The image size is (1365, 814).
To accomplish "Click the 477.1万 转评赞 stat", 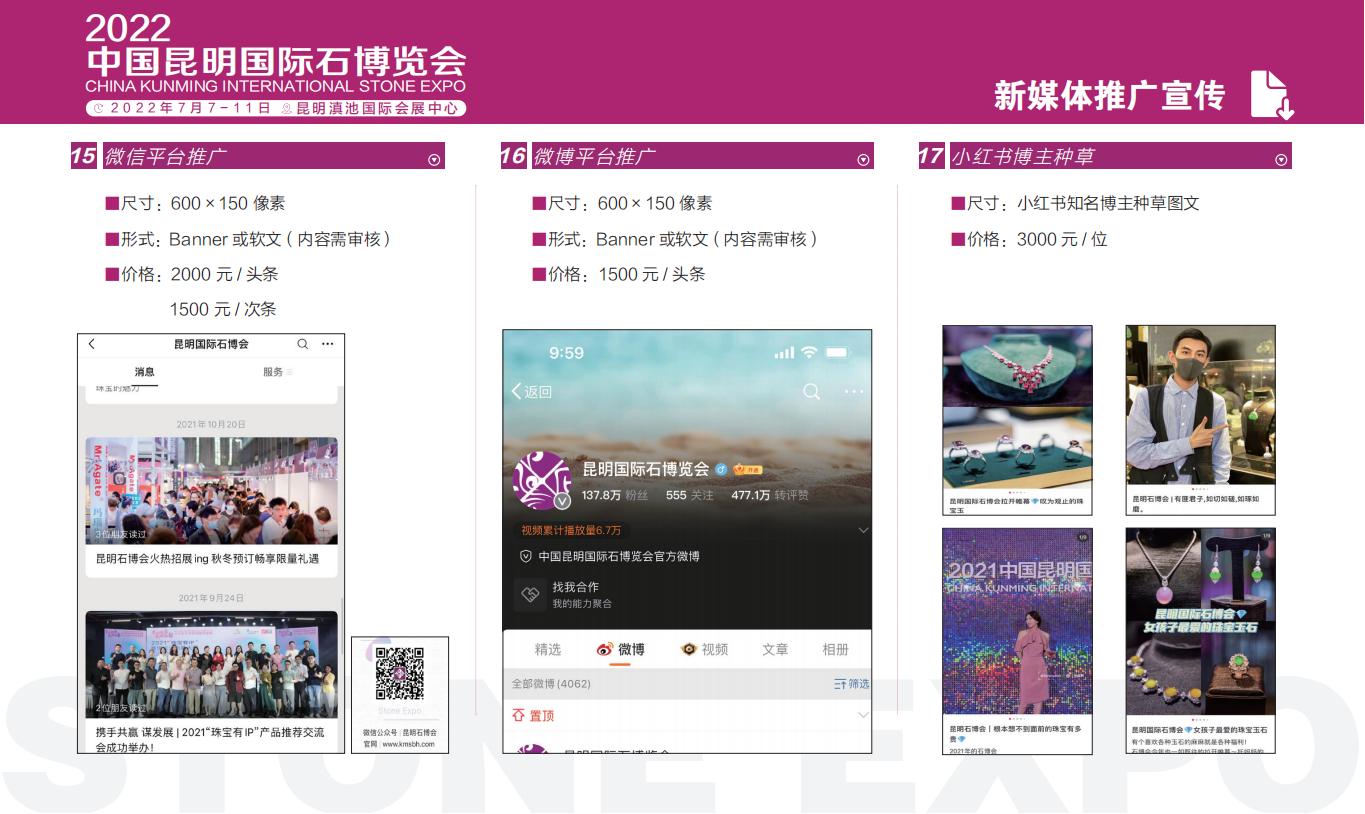I will 770,495.
